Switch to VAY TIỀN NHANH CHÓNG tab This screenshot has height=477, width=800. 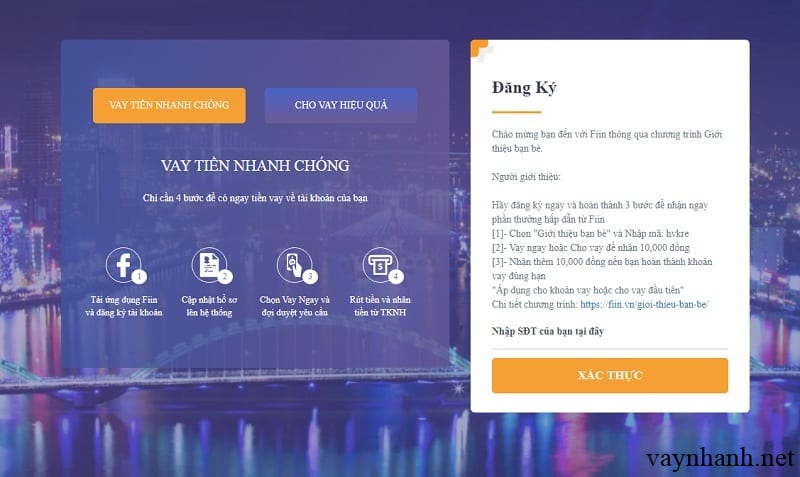point(169,105)
